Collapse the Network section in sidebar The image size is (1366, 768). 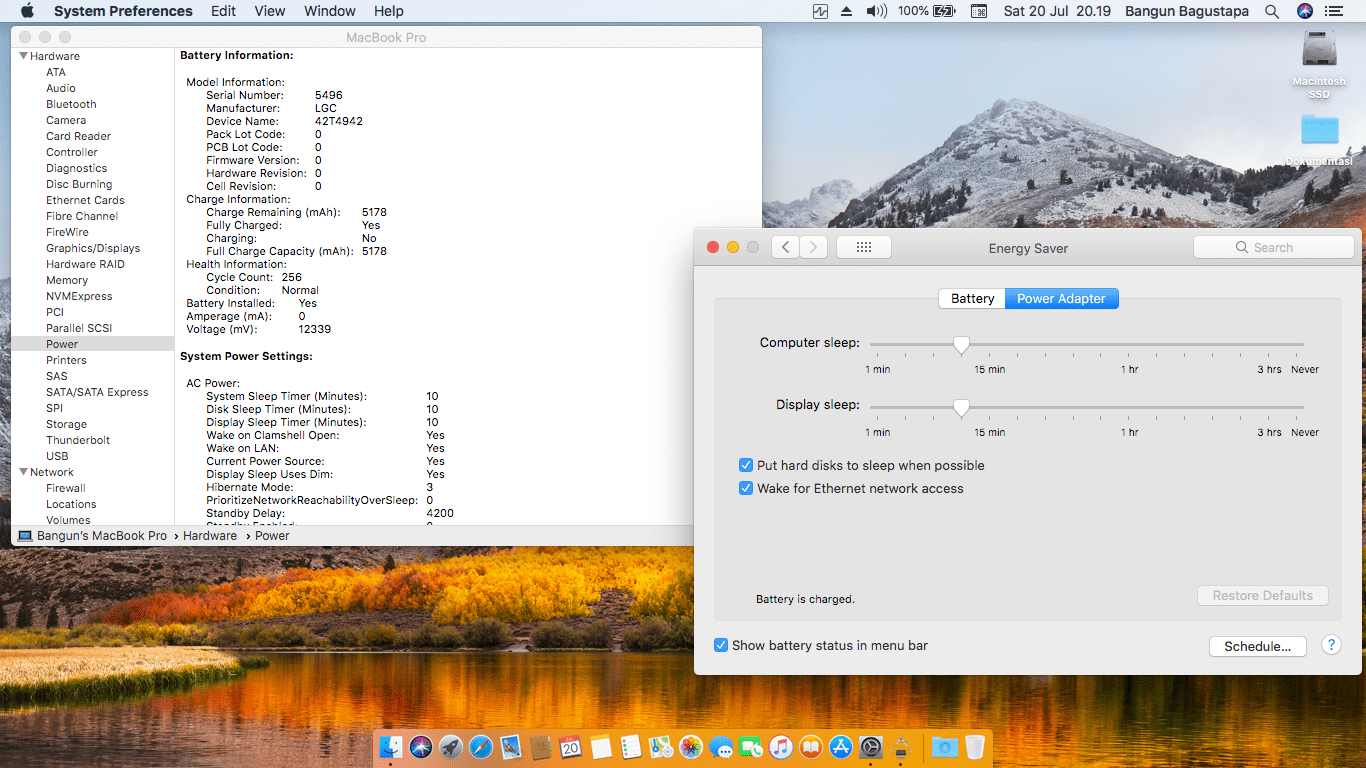tap(23, 472)
